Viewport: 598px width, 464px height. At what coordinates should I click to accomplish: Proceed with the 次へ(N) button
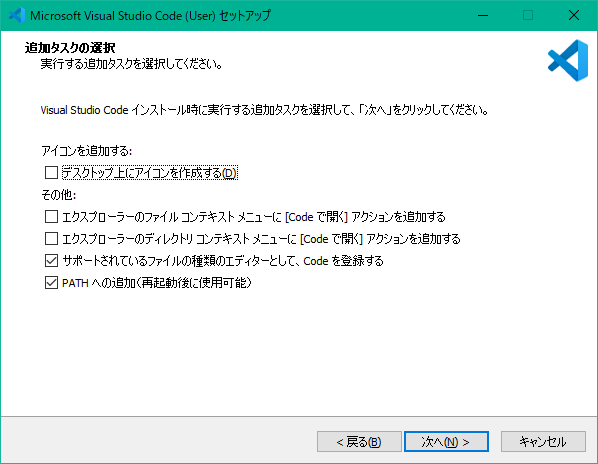point(446,442)
